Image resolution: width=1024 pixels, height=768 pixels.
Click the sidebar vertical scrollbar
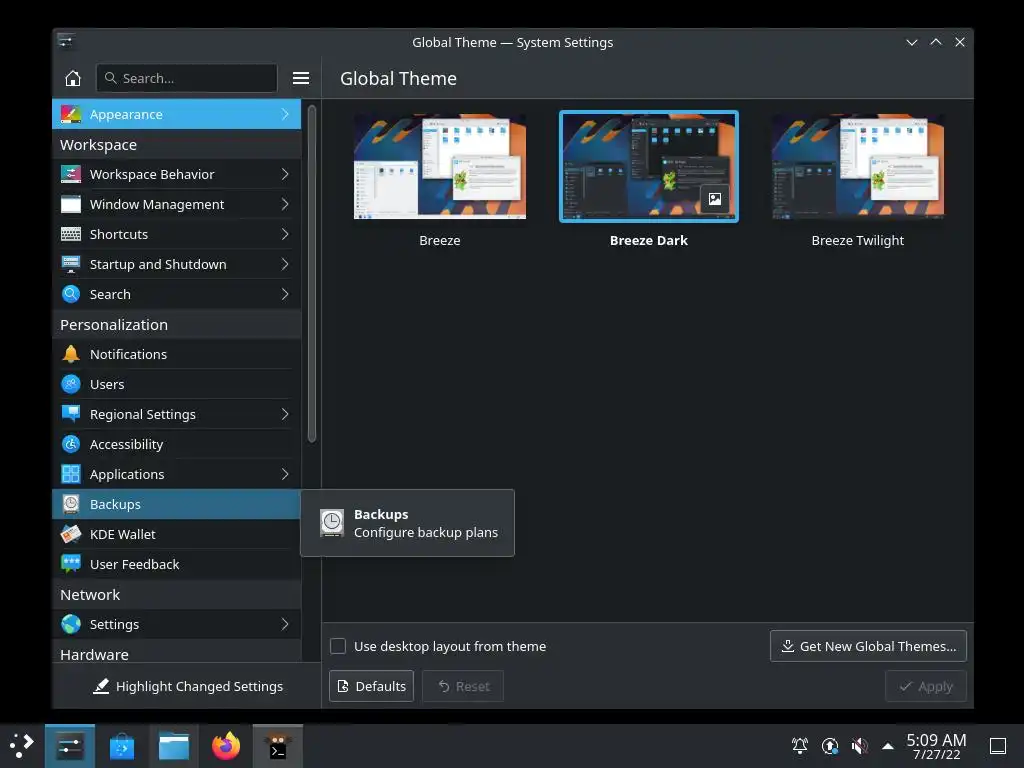pos(312,274)
